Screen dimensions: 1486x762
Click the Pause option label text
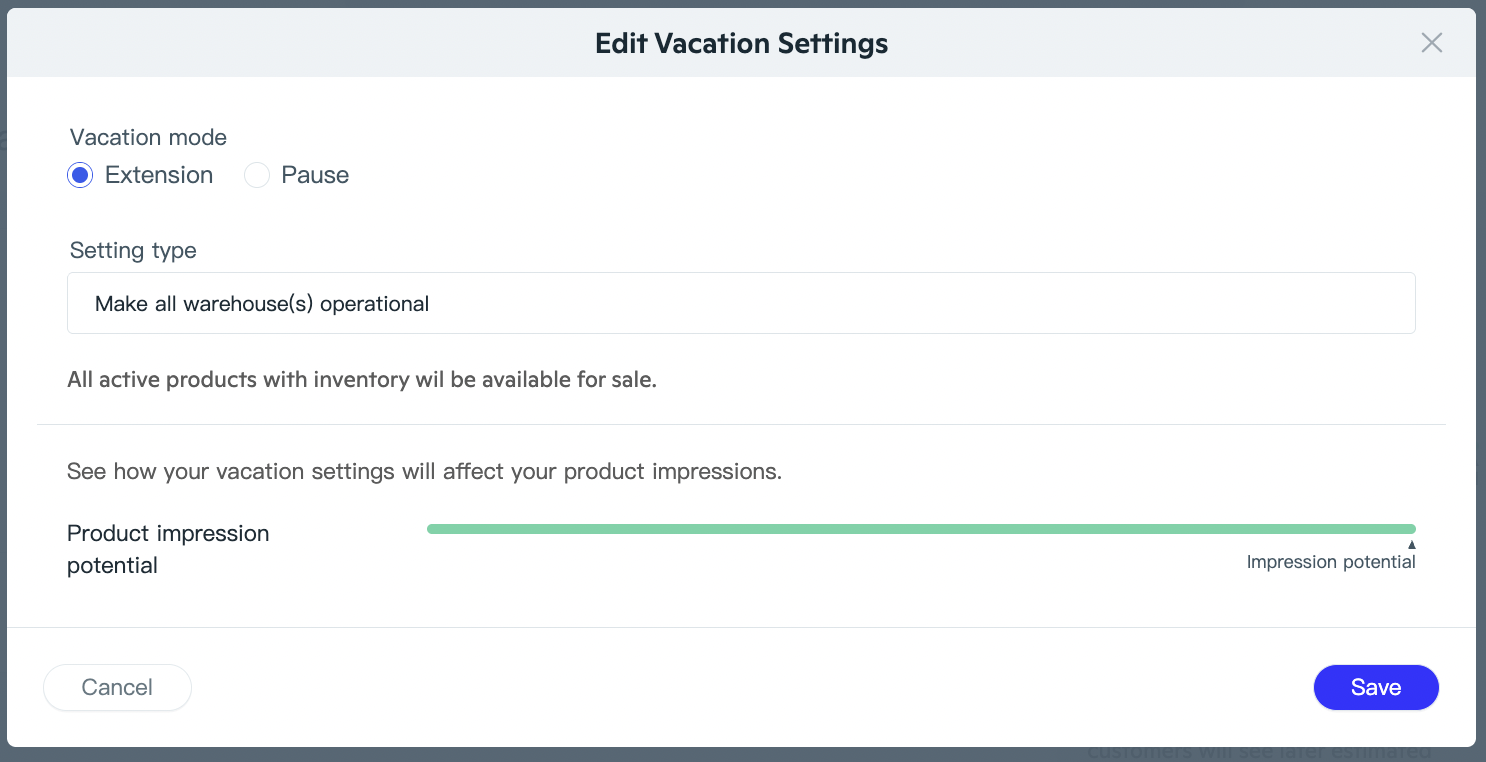[x=315, y=175]
